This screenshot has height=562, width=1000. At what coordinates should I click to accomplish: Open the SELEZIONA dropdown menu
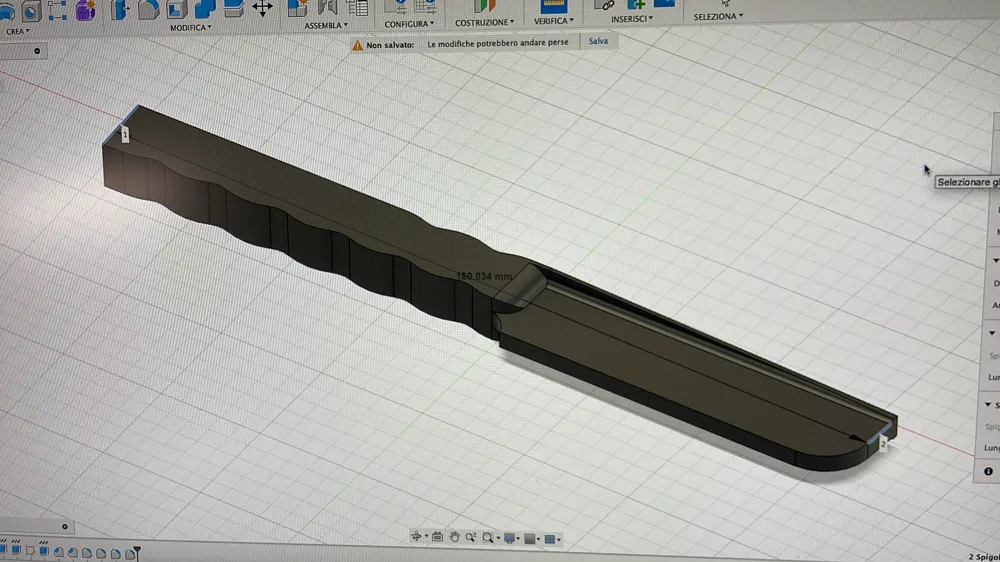[718, 16]
